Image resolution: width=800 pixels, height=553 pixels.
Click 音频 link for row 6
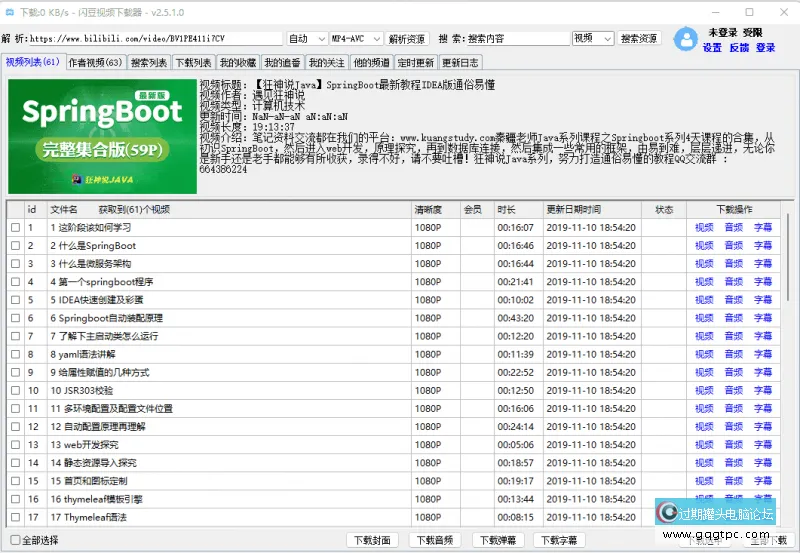(x=734, y=318)
